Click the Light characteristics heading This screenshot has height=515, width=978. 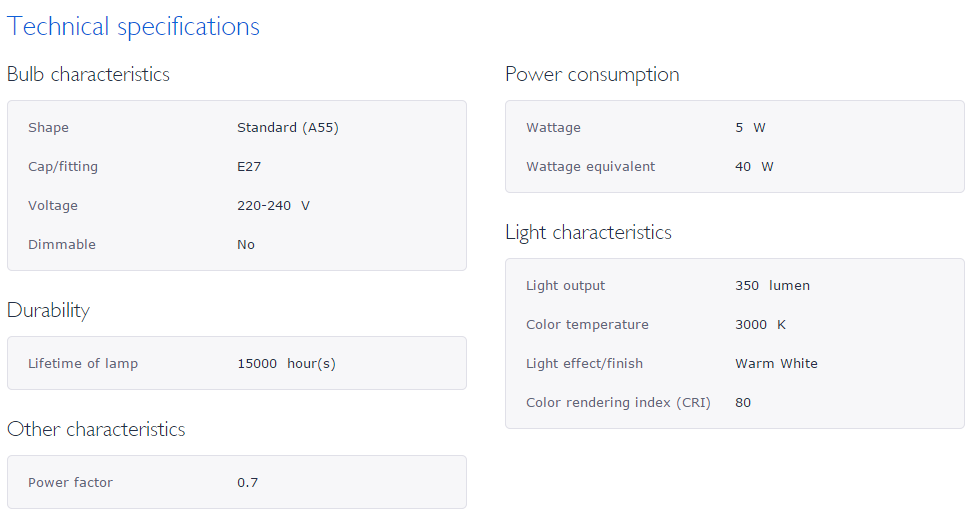click(x=588, y=233)
